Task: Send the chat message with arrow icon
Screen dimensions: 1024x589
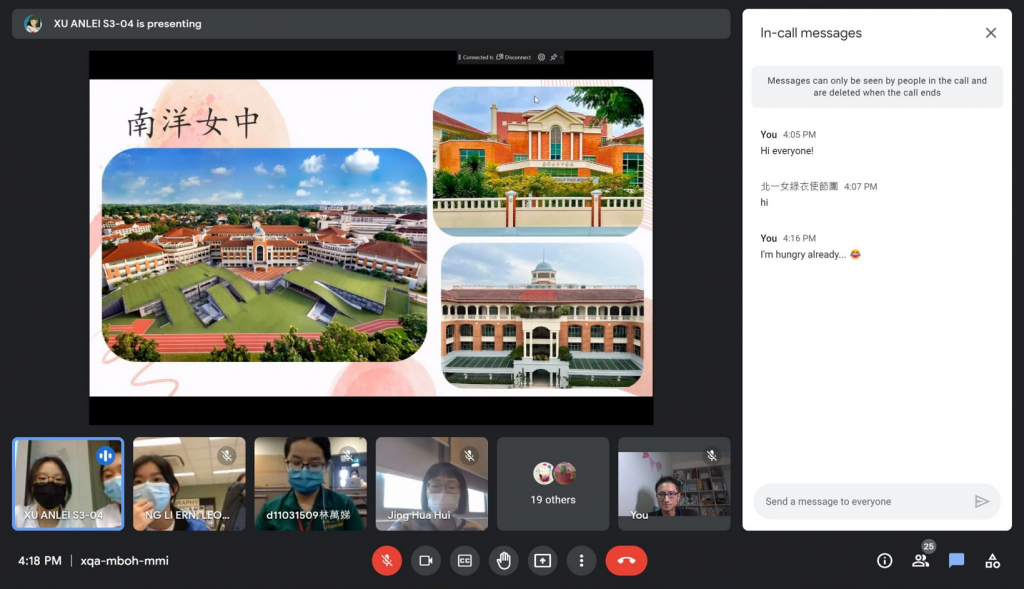Action: (x=982, y=501)
